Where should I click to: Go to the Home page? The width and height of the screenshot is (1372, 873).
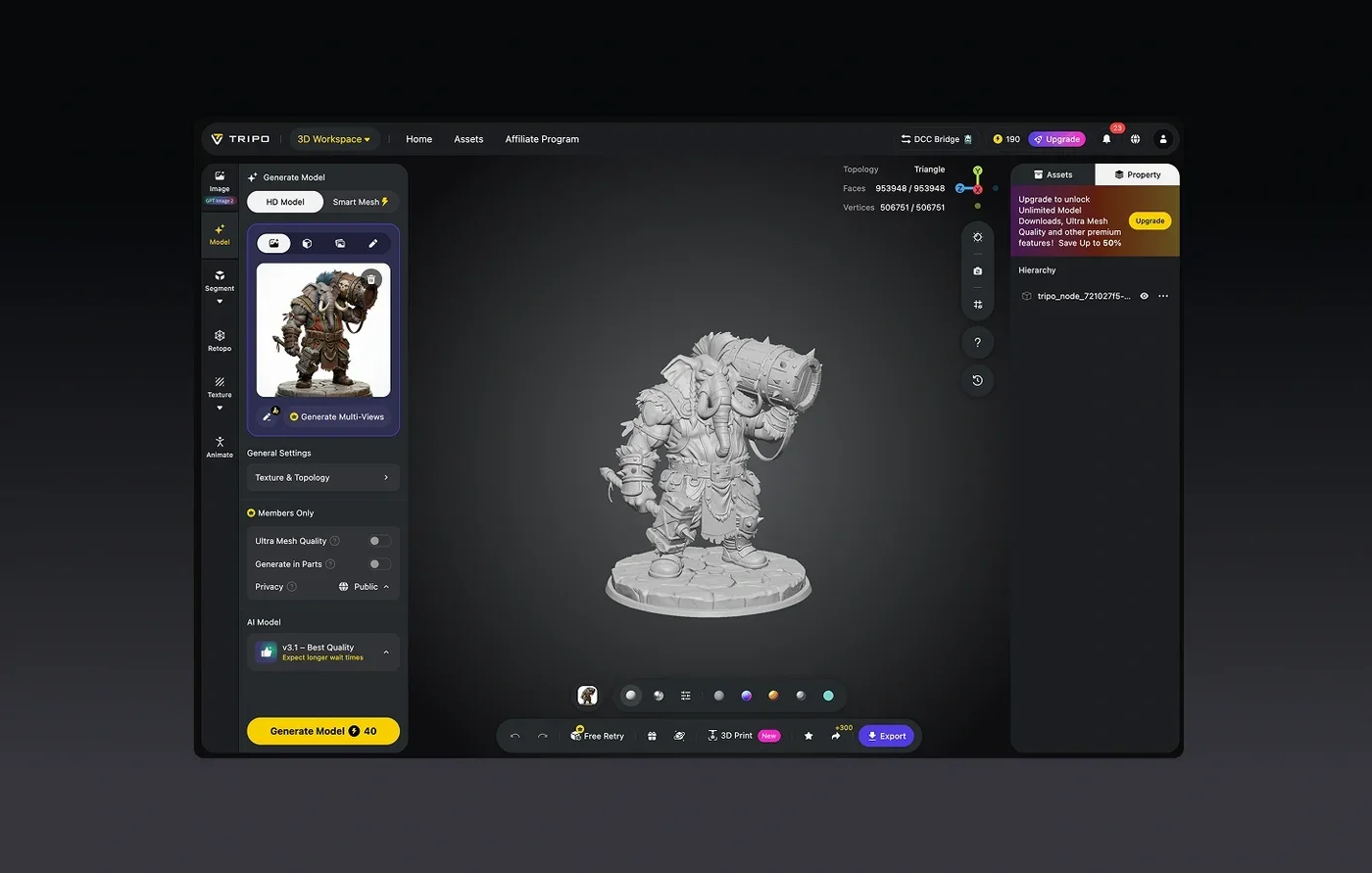[x=418, y=139]
